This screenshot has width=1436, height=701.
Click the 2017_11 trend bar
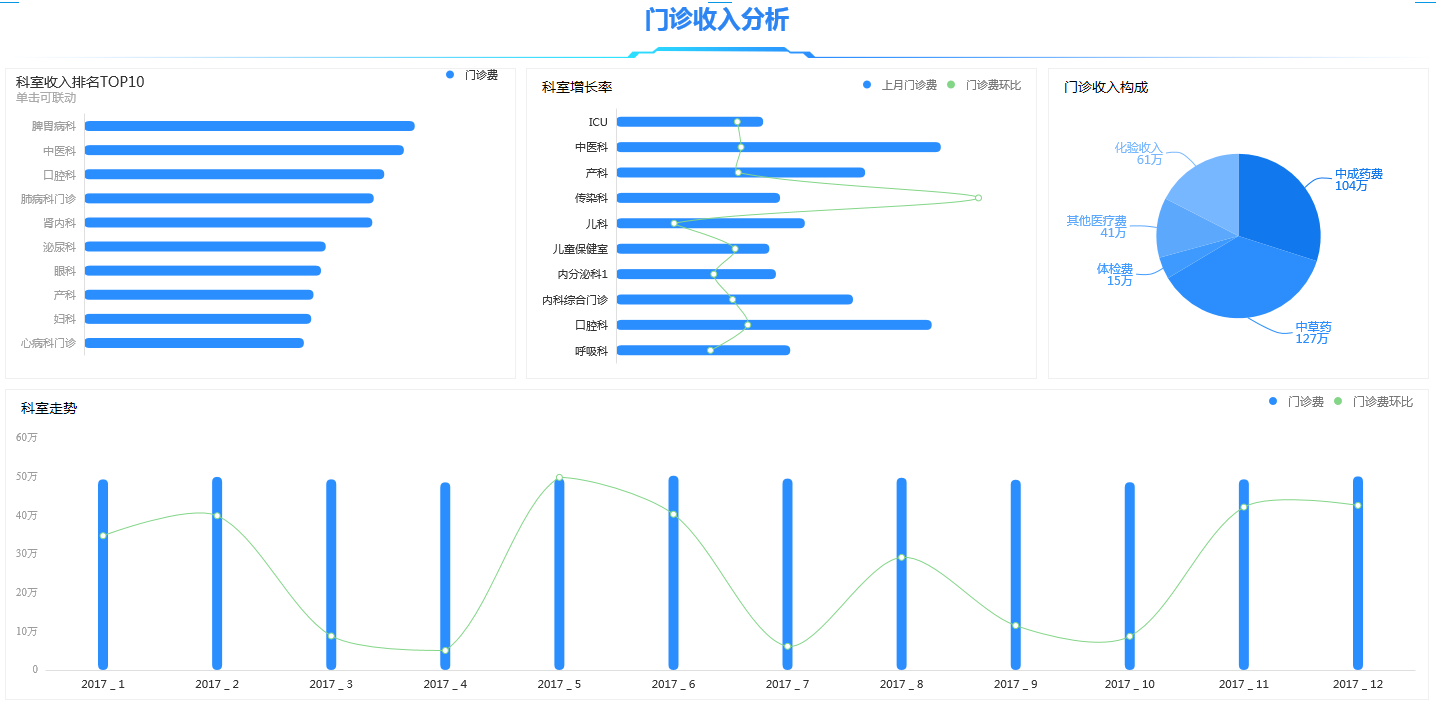(x=1244, y=575)
